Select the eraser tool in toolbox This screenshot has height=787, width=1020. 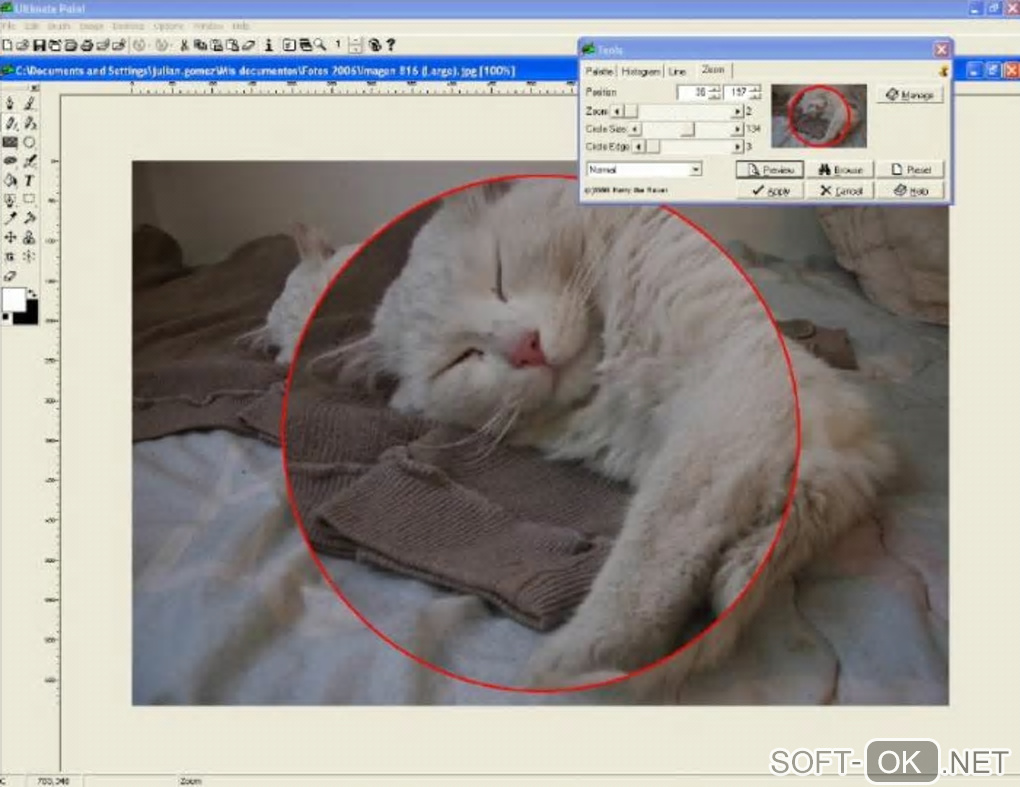click(10, 276)
